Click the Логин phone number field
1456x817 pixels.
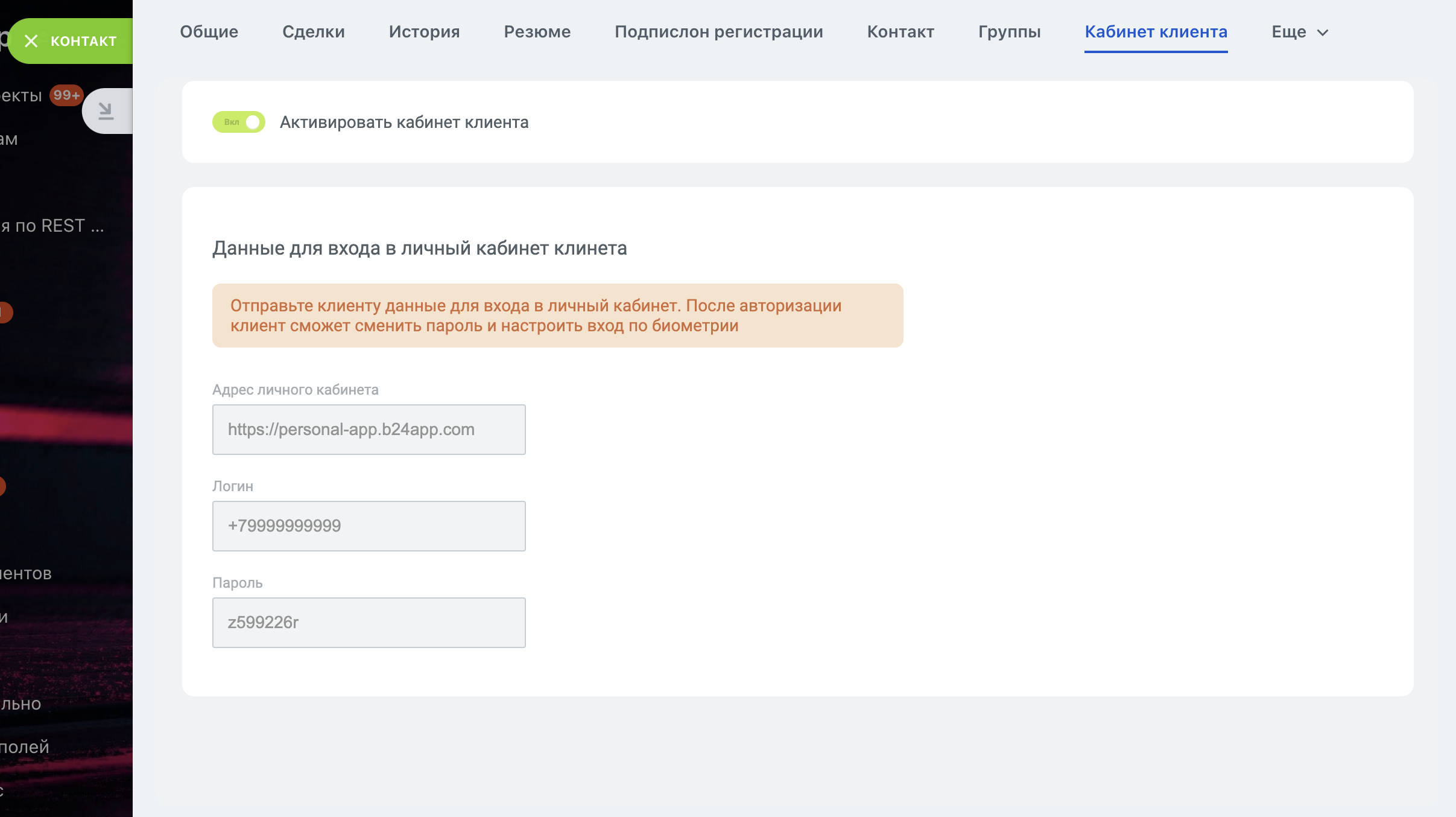click(x=369, y=526)
